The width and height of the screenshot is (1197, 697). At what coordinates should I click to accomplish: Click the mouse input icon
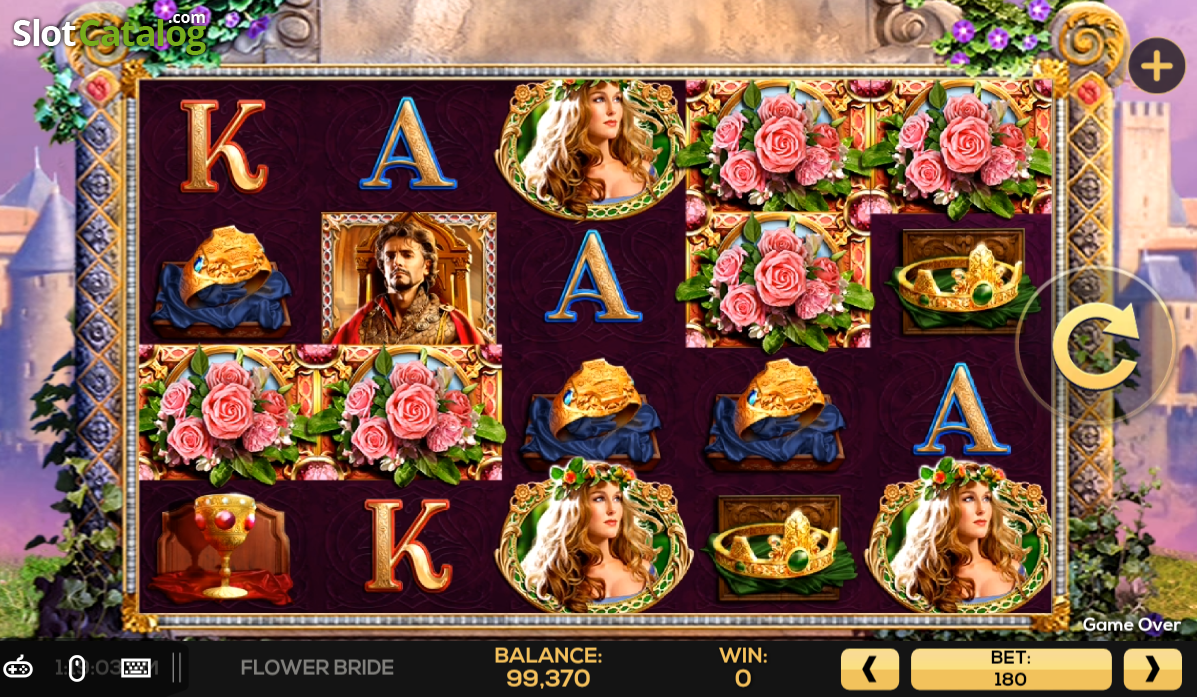pos(77,669)
